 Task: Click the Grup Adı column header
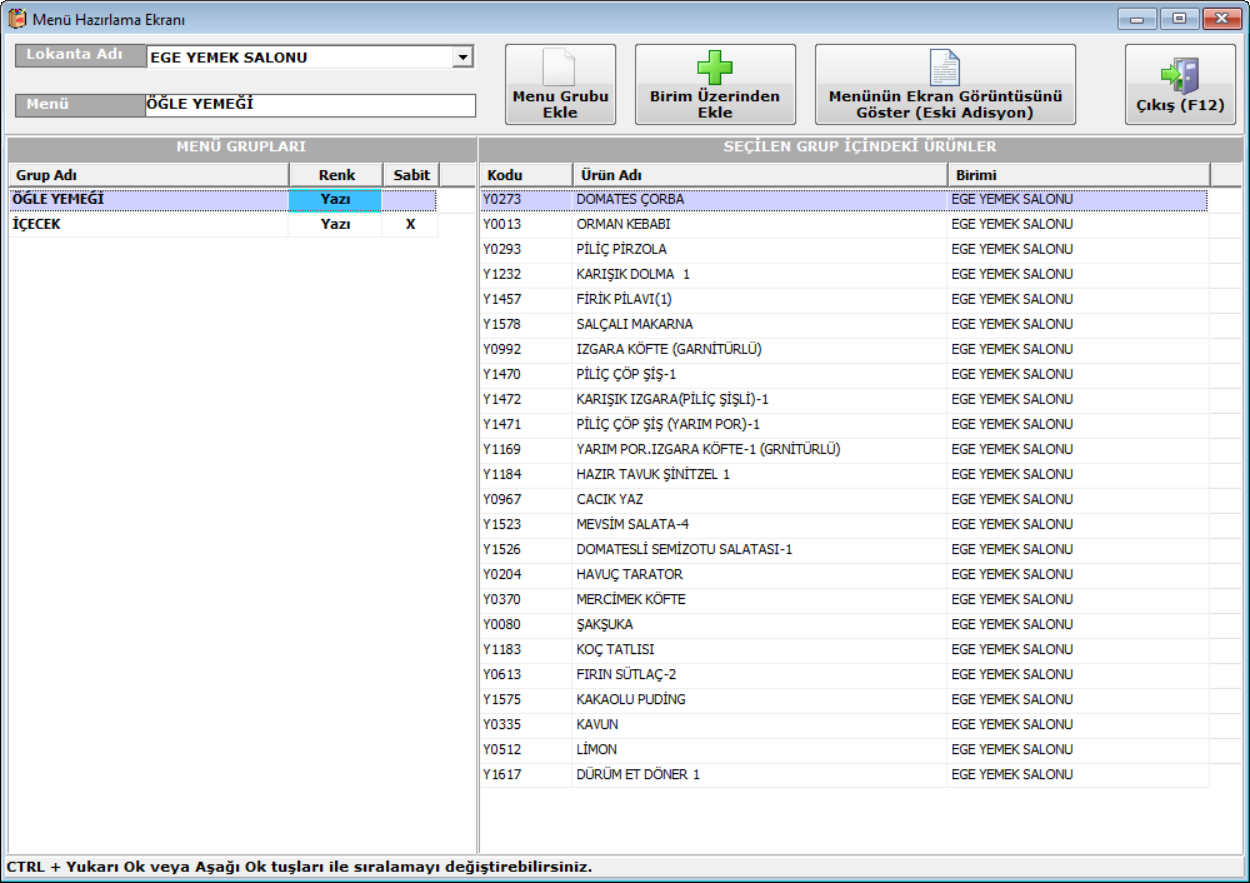click(148, 175)
